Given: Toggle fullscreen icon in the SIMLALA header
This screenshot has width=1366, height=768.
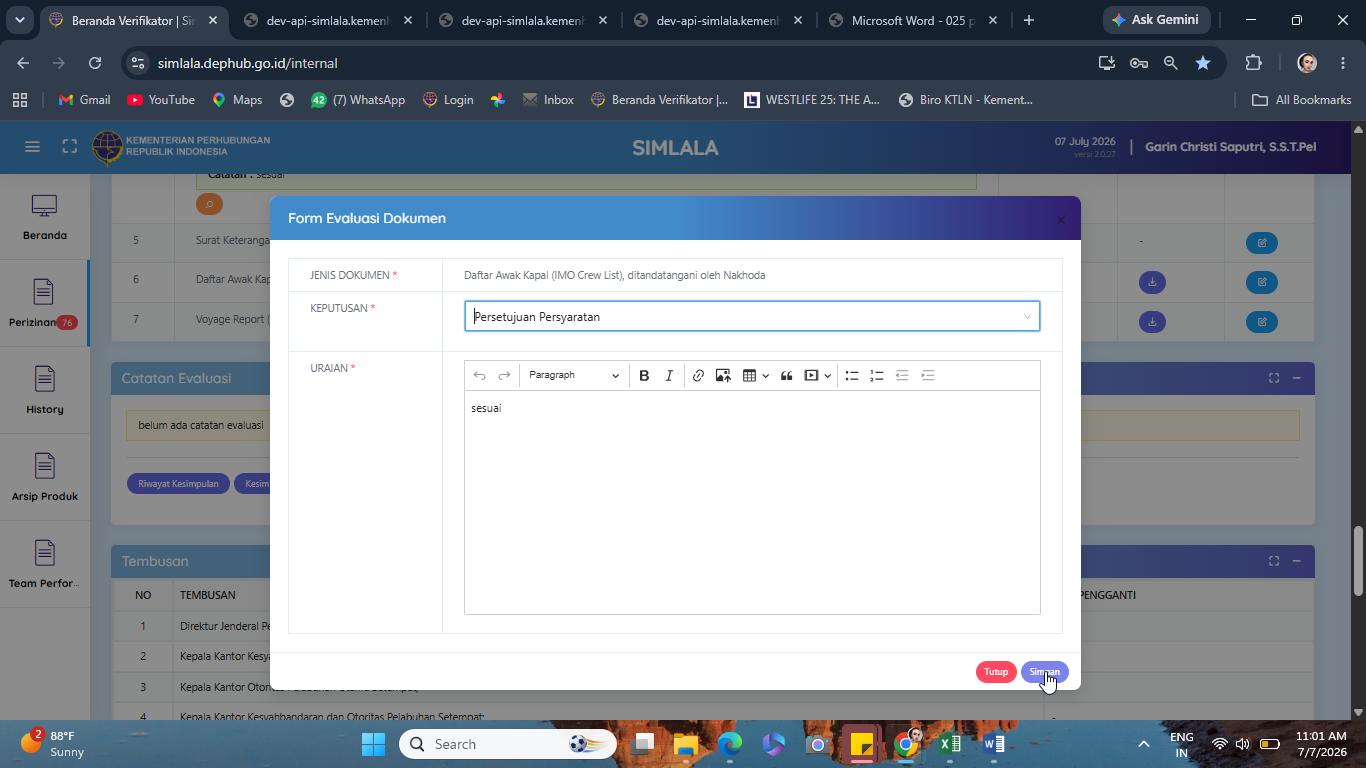Looking at the screenshot, I should 69,147.
